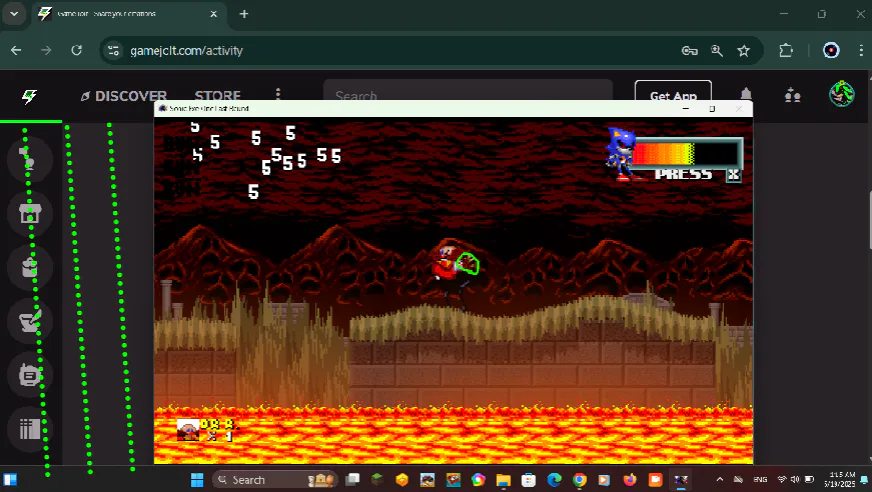Click the DISCOVER tab
Viewport: 872px width, 492px height.
tap(124, 96)
